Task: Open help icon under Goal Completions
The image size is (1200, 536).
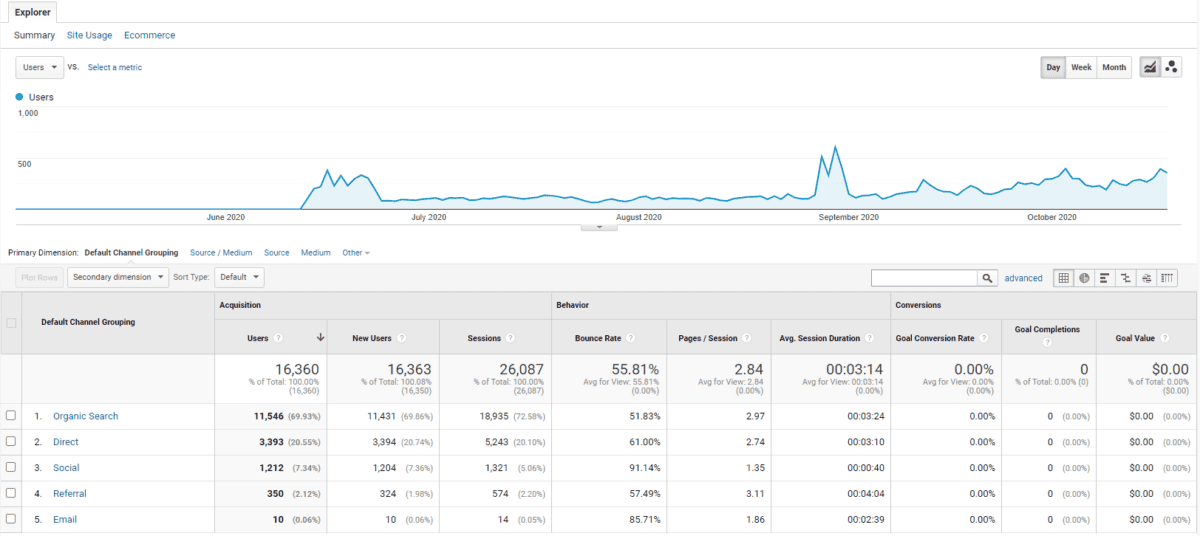Action: click(x=1047, y=343)
